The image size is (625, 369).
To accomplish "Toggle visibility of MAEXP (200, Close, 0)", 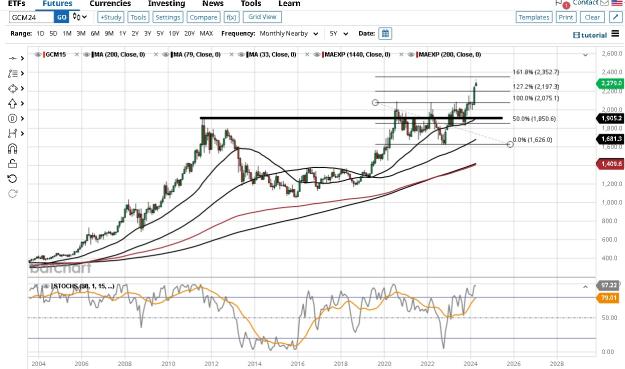I will click(411, 55).
